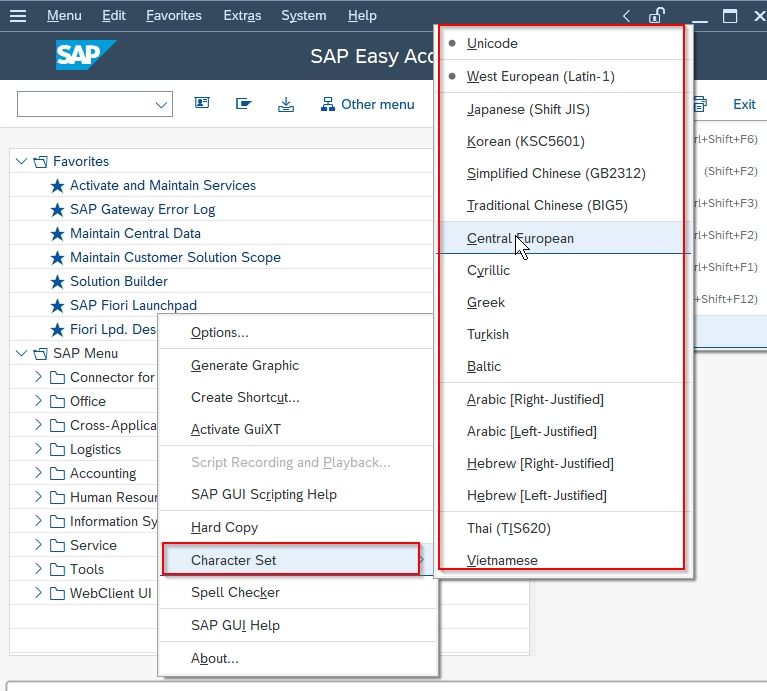This screenshot has height=691, width=767.
Task: Choose Japanese (Shift JIS) character set
Action: pyautogui.click(x=562, y=109)
